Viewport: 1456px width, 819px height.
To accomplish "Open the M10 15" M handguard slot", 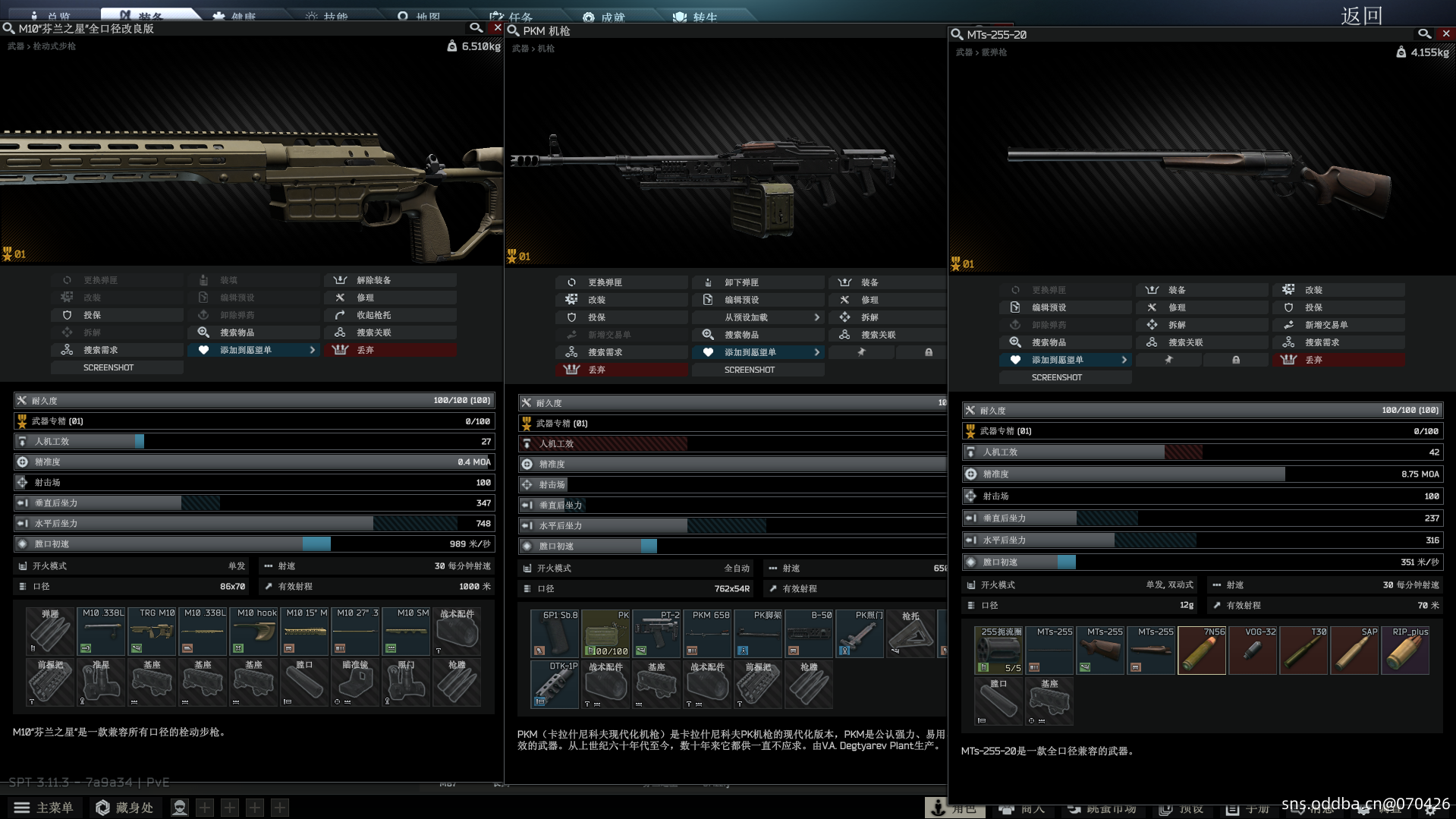I will tap(304, 631).
